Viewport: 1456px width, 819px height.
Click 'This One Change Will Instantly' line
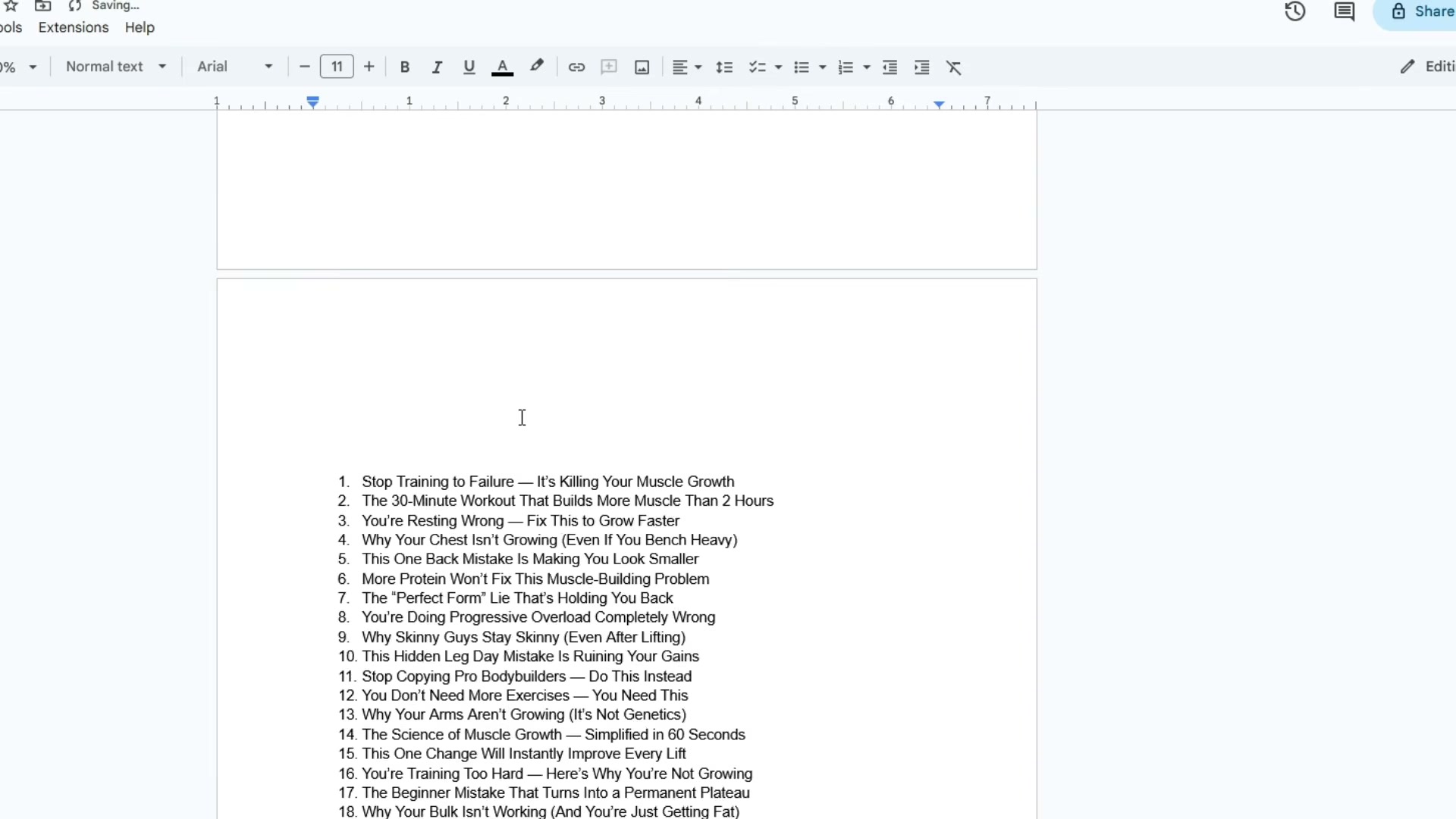[x=524, y=754]
